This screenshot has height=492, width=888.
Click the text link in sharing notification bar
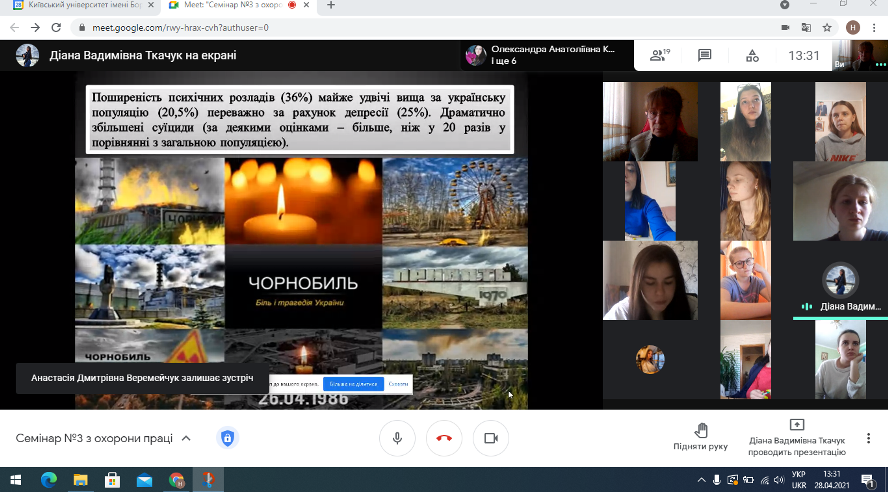click(398, 384)
